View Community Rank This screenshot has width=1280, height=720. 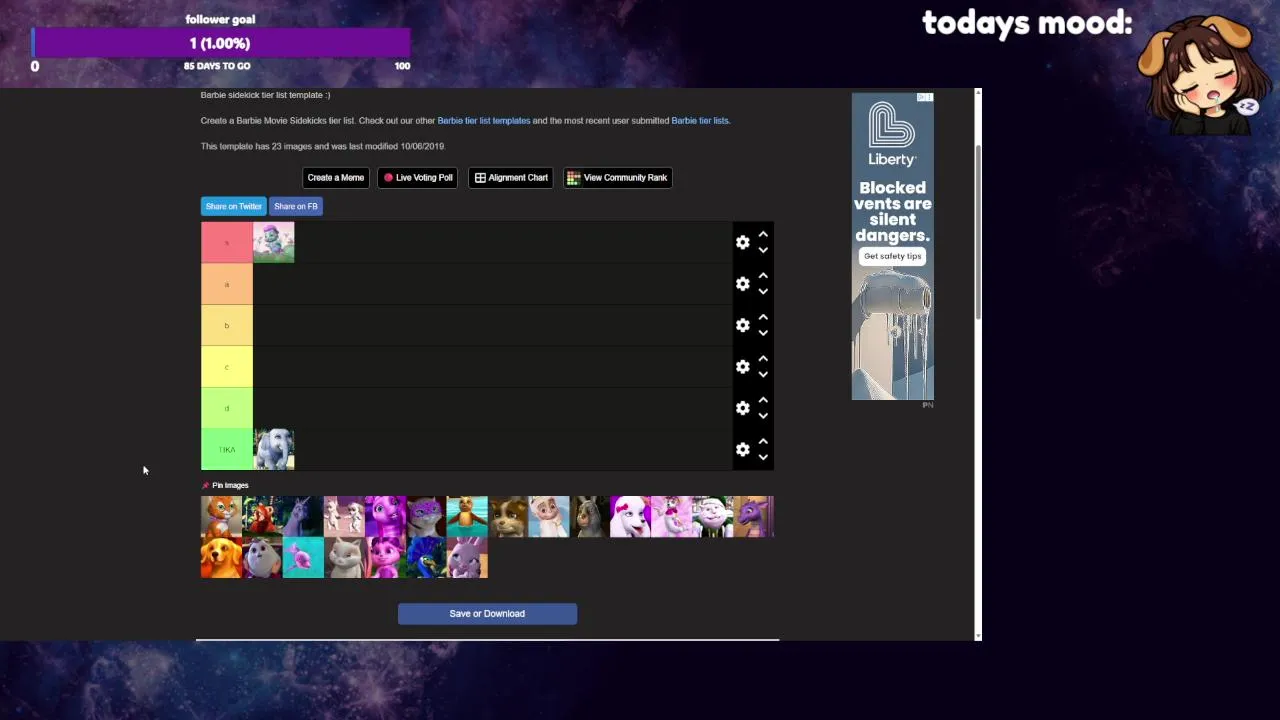617,178
